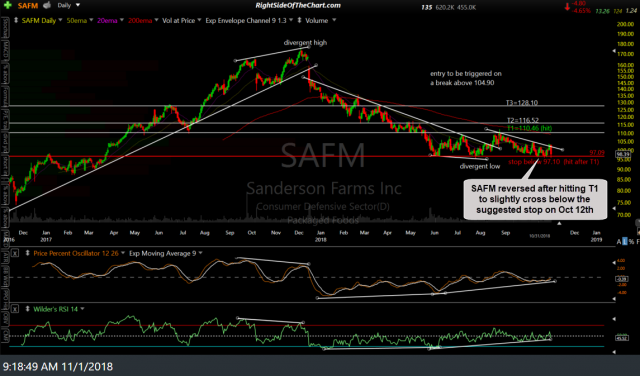
Task: Click the T1=110.46 (hit) target label
Action: coord(529,128)
